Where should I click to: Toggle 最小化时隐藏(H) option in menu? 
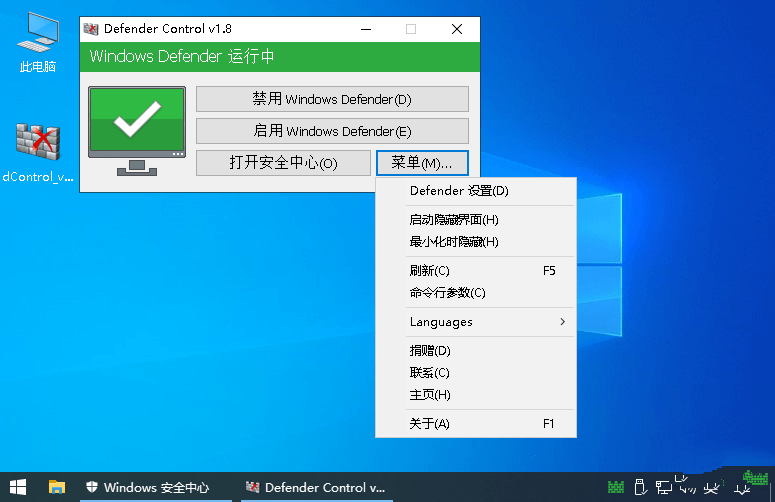pyautogui.click(x=453, y=242)
